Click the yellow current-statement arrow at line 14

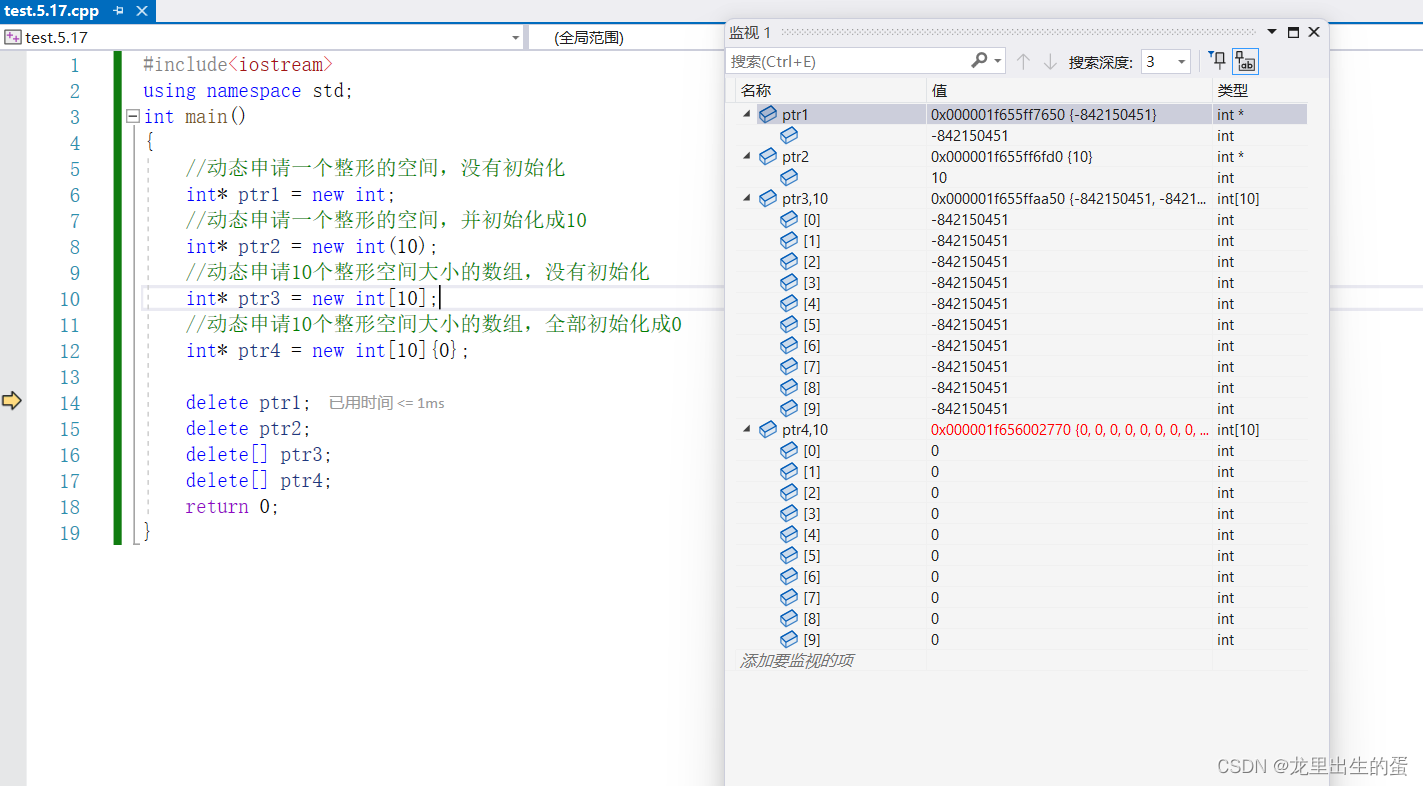click(11, 401)
